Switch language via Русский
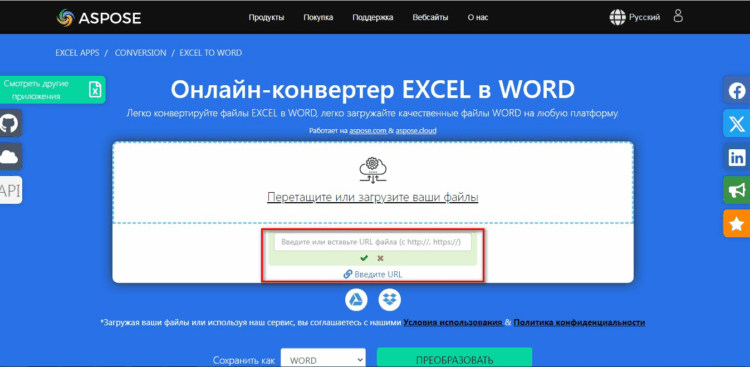The width and height of the screenshot is (750, 367). point(644,17)
